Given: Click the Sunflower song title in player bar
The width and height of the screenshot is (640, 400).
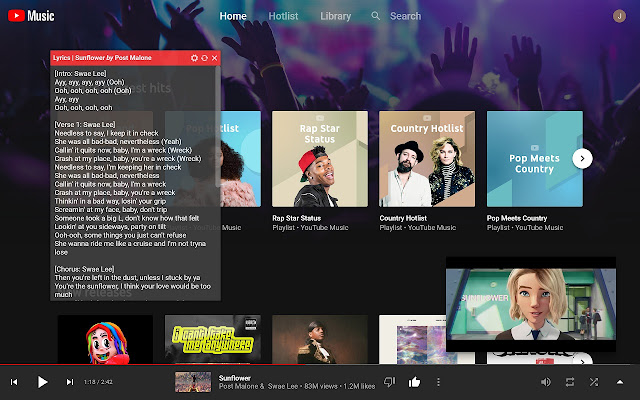Looking at the screenshot, I should (x=235, y=378).
